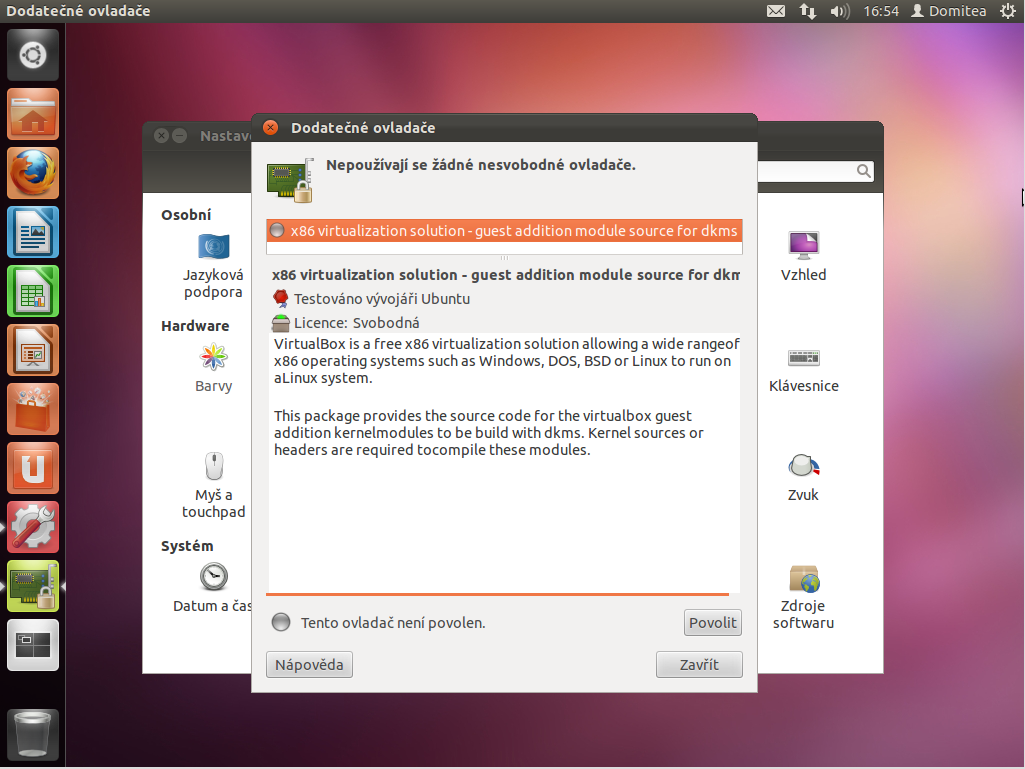1025x769 pixels.
Task: Open the network connection indicator menu
Action: pyautogui.click(x=808, y=11)
